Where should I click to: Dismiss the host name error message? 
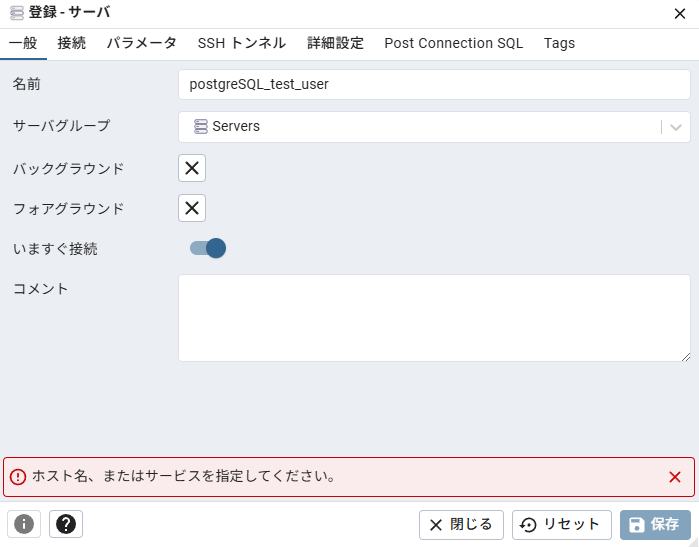674,477
